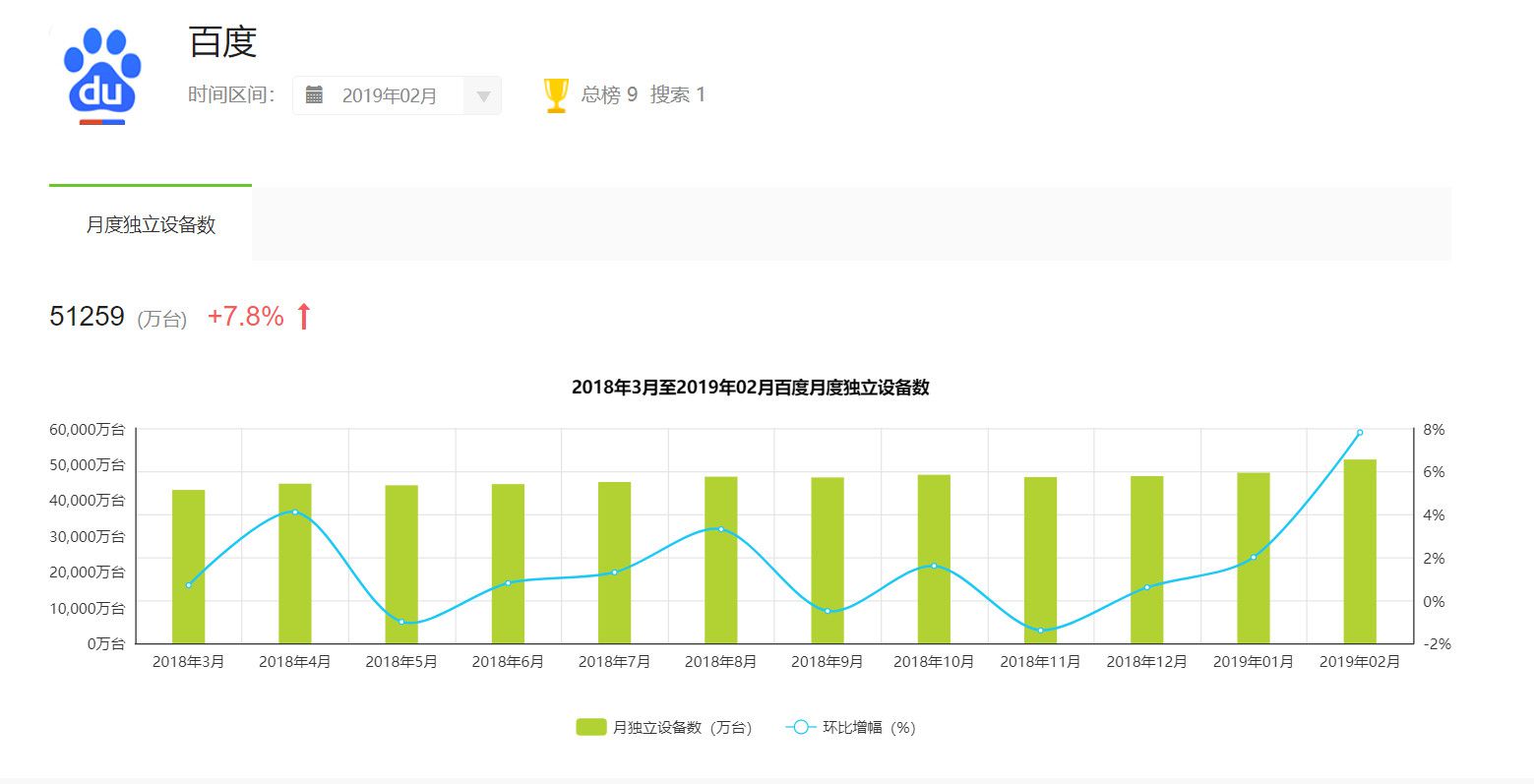Click the 2018年9月 line data point
The height and width of the screenshot is (784, 1534).
(x=828, y=611)
